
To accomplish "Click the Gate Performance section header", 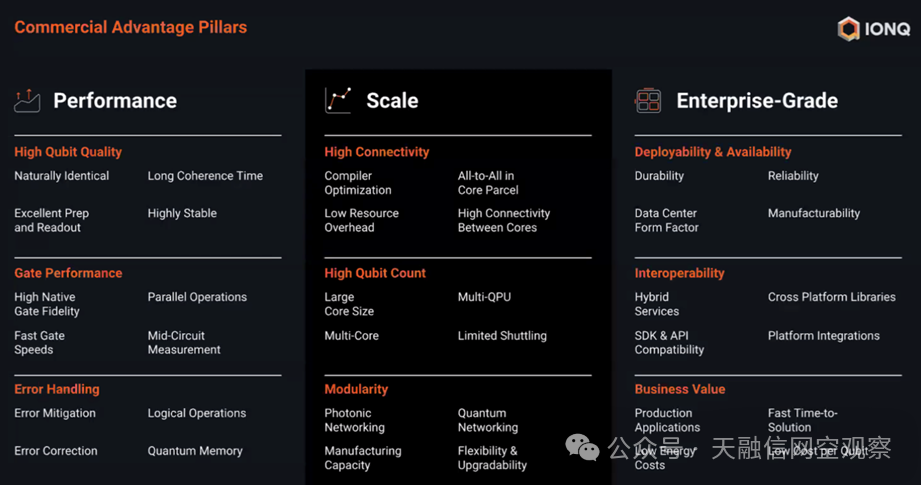I will pyautogui.click(x=68, y=273).
